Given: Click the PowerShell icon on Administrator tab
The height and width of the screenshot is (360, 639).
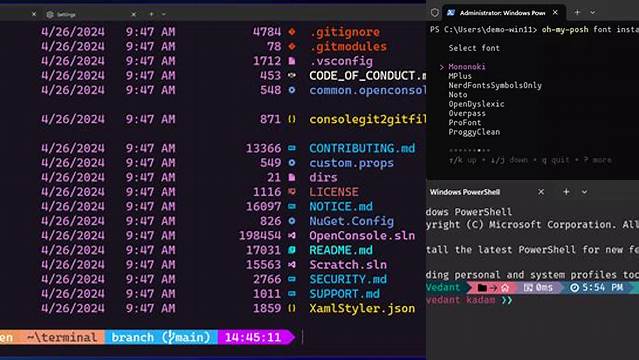Looking at the screenshot, I should [451, 13].
